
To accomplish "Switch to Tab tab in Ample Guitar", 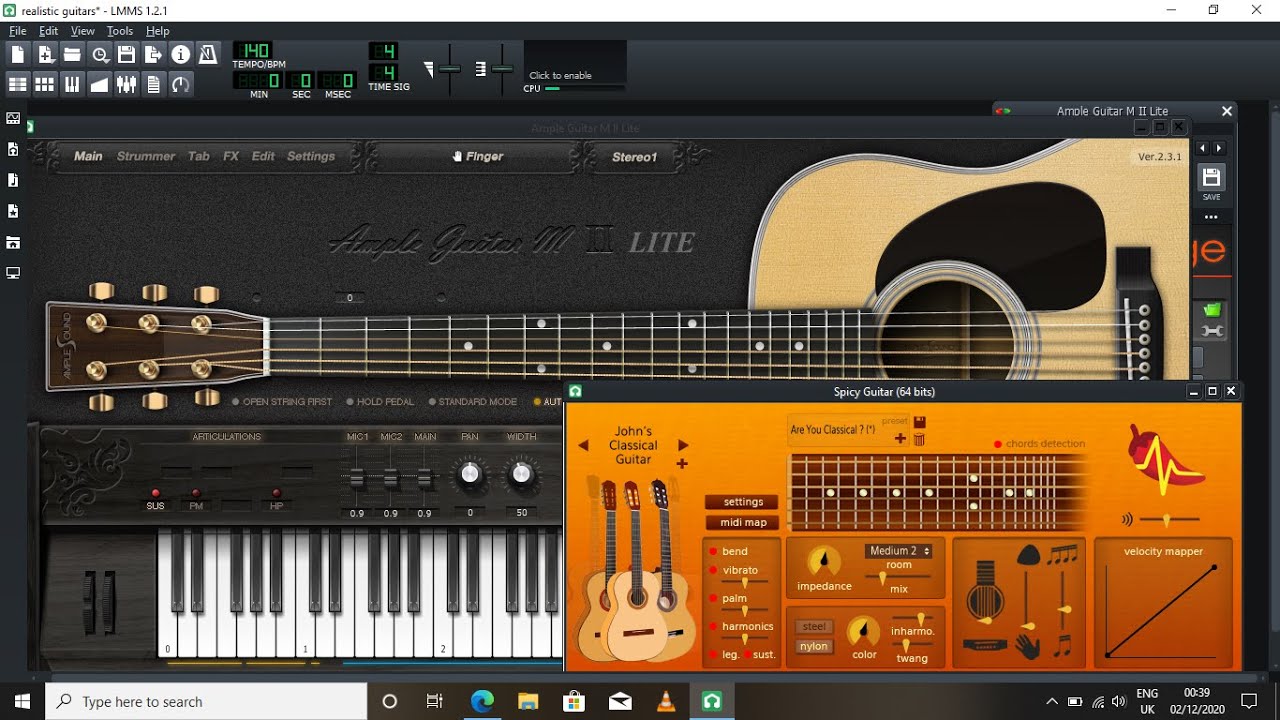I will 199,156.
